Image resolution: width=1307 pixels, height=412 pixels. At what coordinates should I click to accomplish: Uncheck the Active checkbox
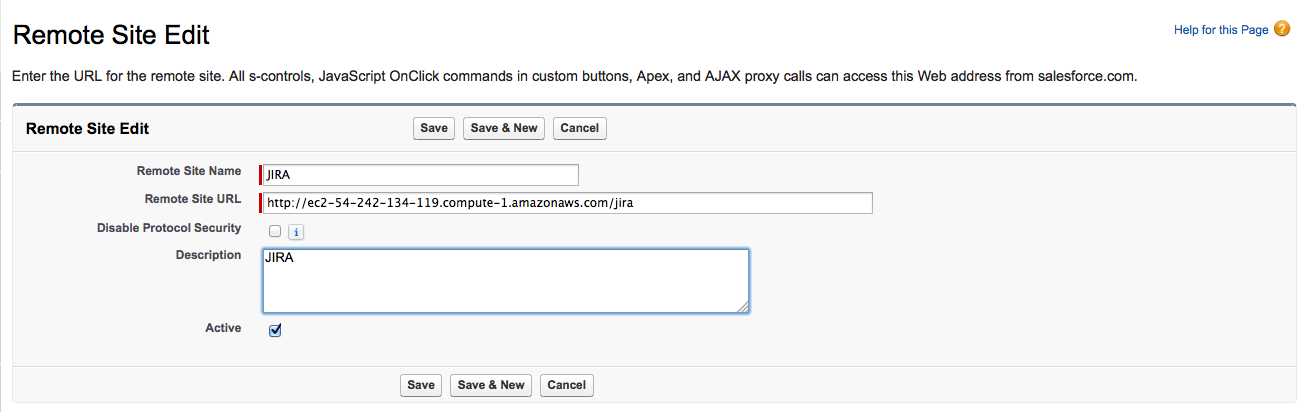pyautogui.click(x=275, y=330)
